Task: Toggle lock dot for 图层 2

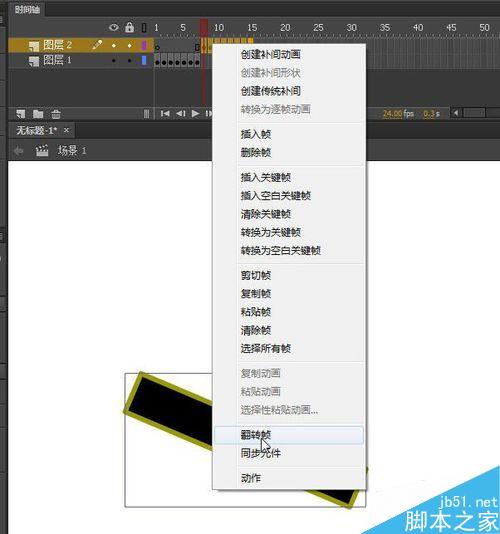Action: [x=129, y=45]
